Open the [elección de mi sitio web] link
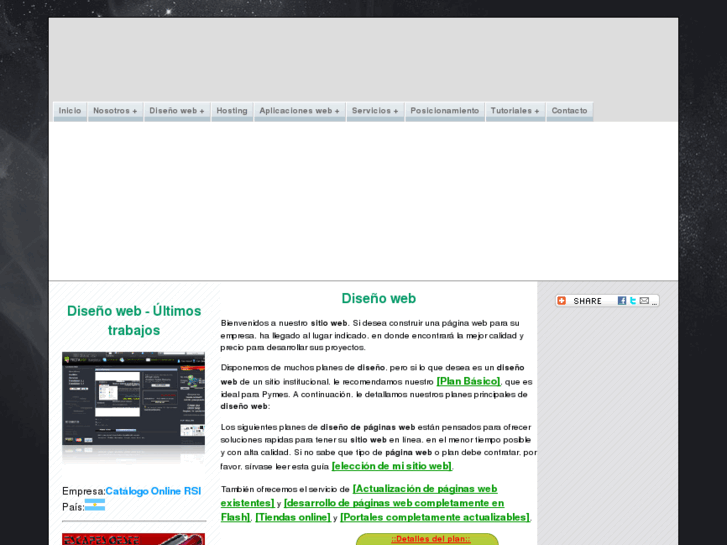727x545 pixels. pos(391,466)
